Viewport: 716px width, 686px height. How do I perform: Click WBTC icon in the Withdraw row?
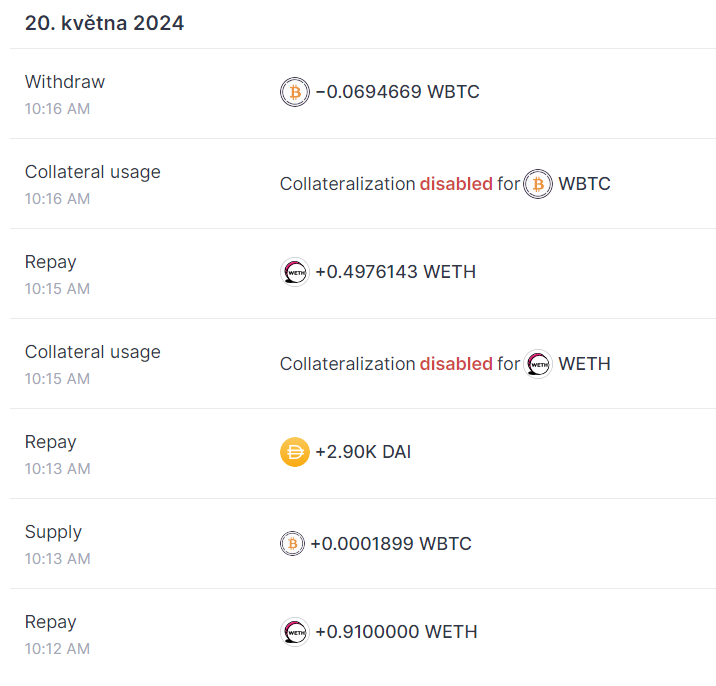(x=295, y=93)
